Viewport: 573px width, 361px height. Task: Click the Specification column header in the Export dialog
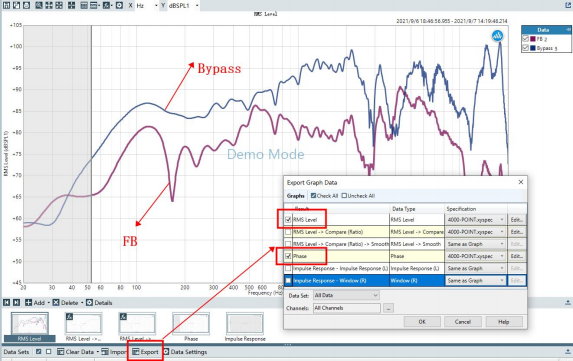[475, 209]
